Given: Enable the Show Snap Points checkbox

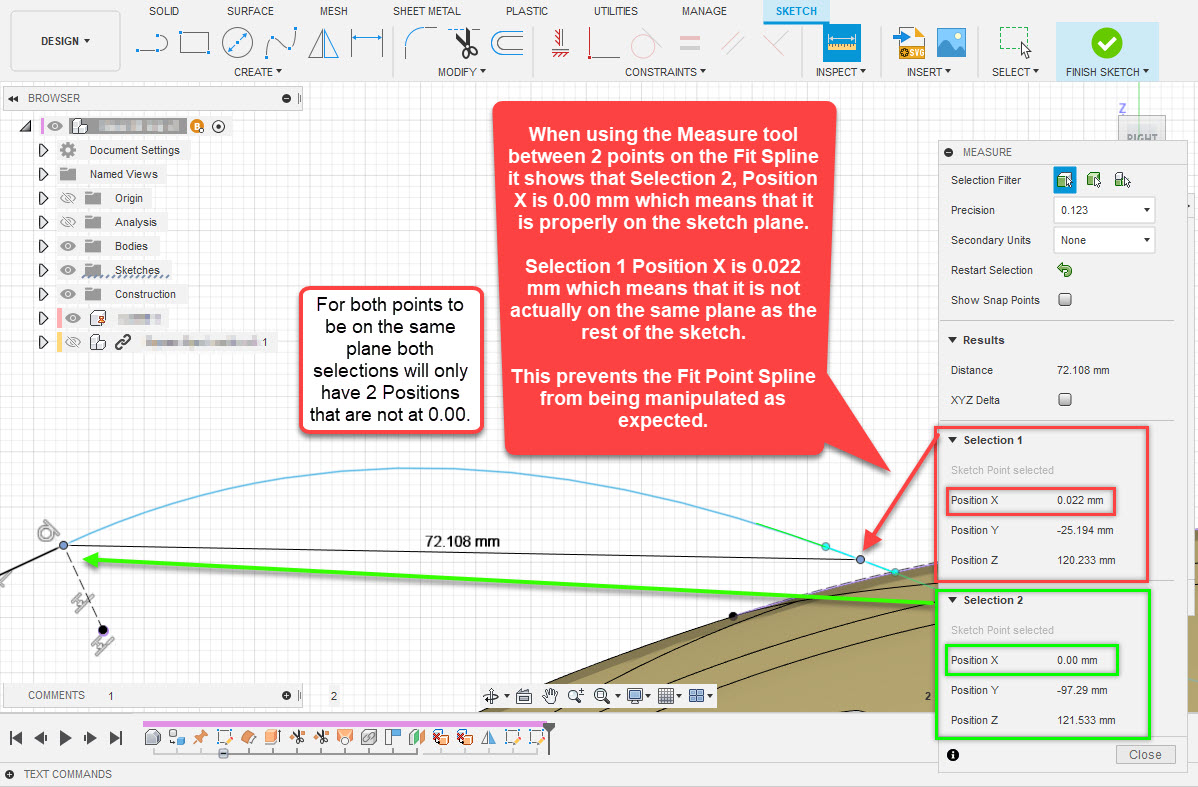Looking at the screenshot, I should click(1064, 299).
